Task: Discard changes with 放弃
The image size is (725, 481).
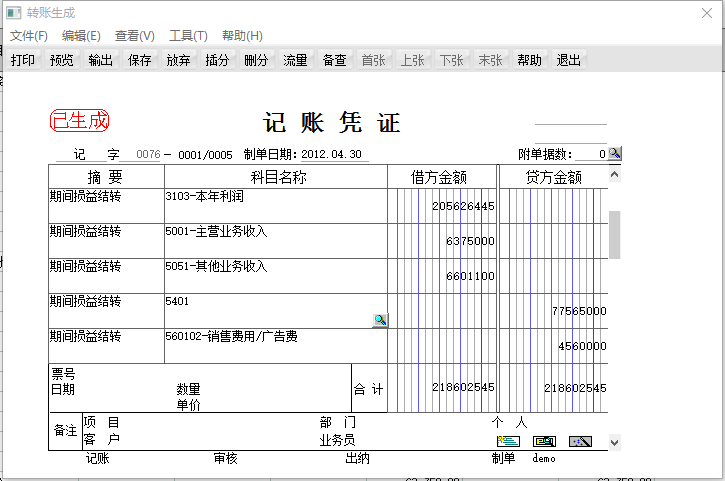Action: point(178,60)
